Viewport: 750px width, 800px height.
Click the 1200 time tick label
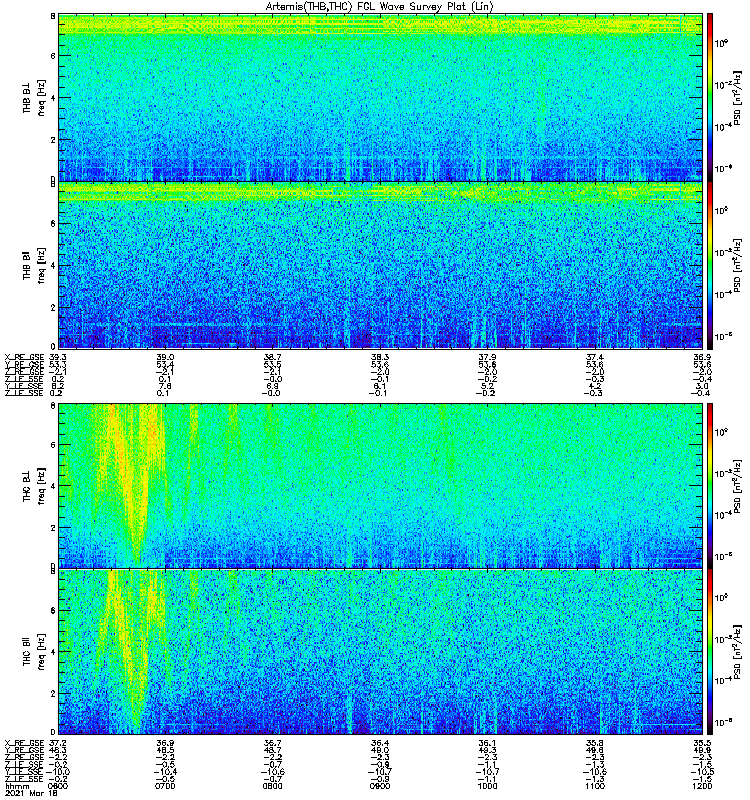click(702, 786)
